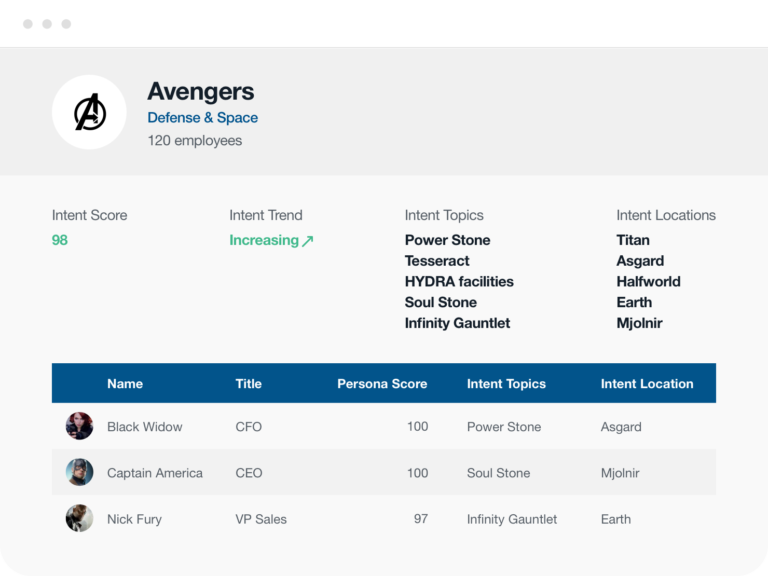Viewport: 768px width, 576px height.
Task: Select the Captain America table row name
Action: tap(155, 473)
